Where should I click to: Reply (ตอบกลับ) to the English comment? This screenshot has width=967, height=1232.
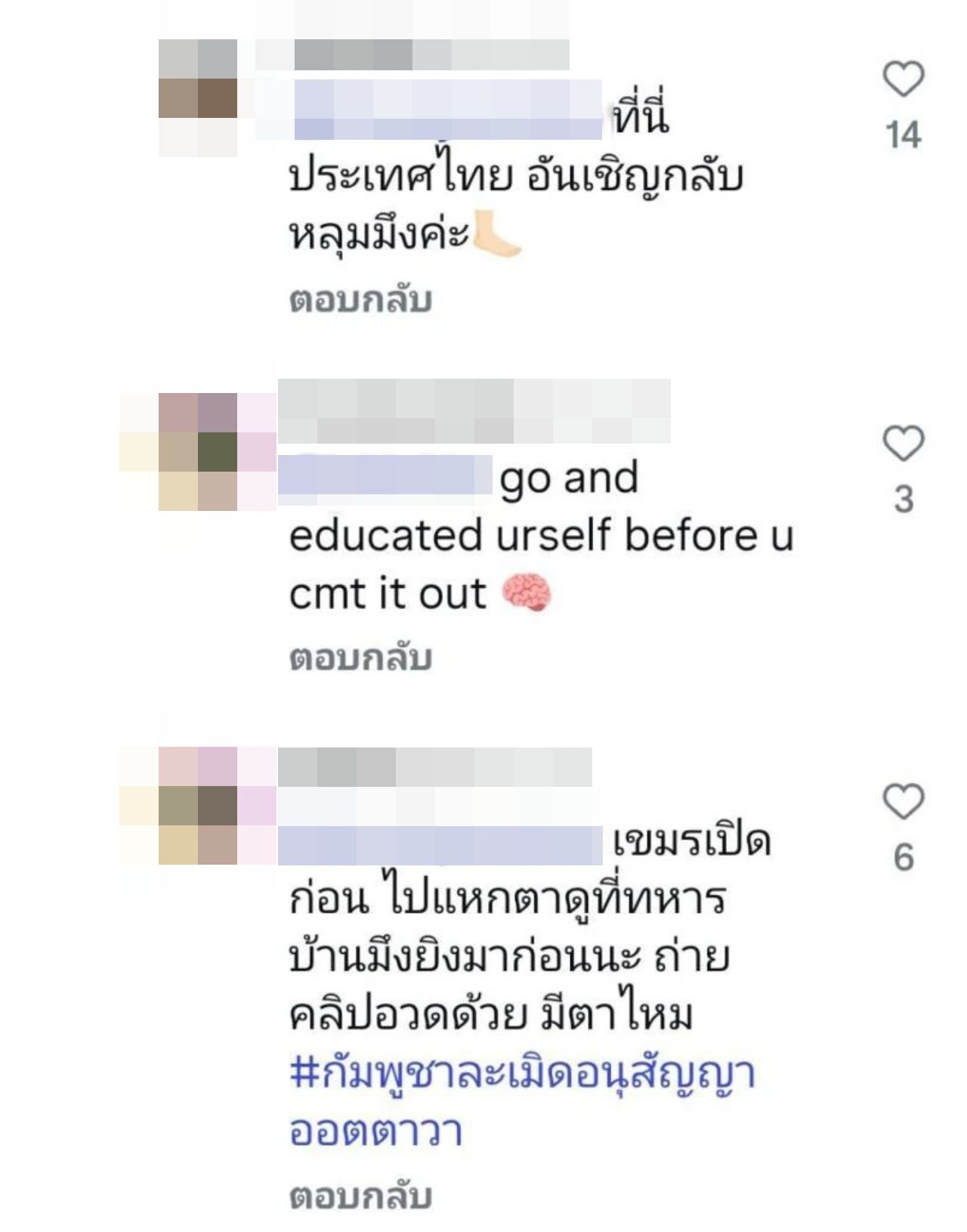(360, 658)
